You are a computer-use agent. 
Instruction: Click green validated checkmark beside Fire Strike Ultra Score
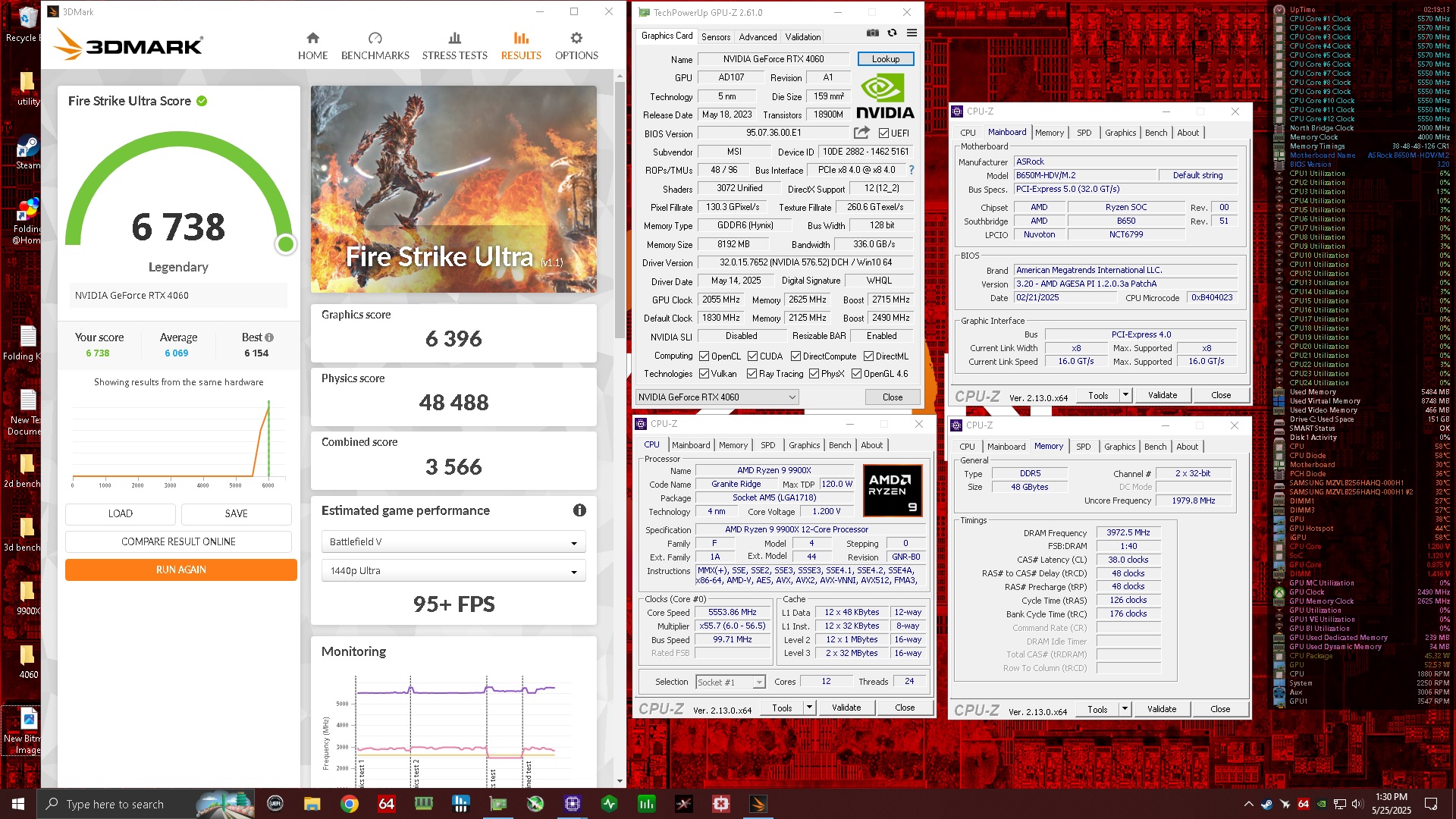click(202, 101)
